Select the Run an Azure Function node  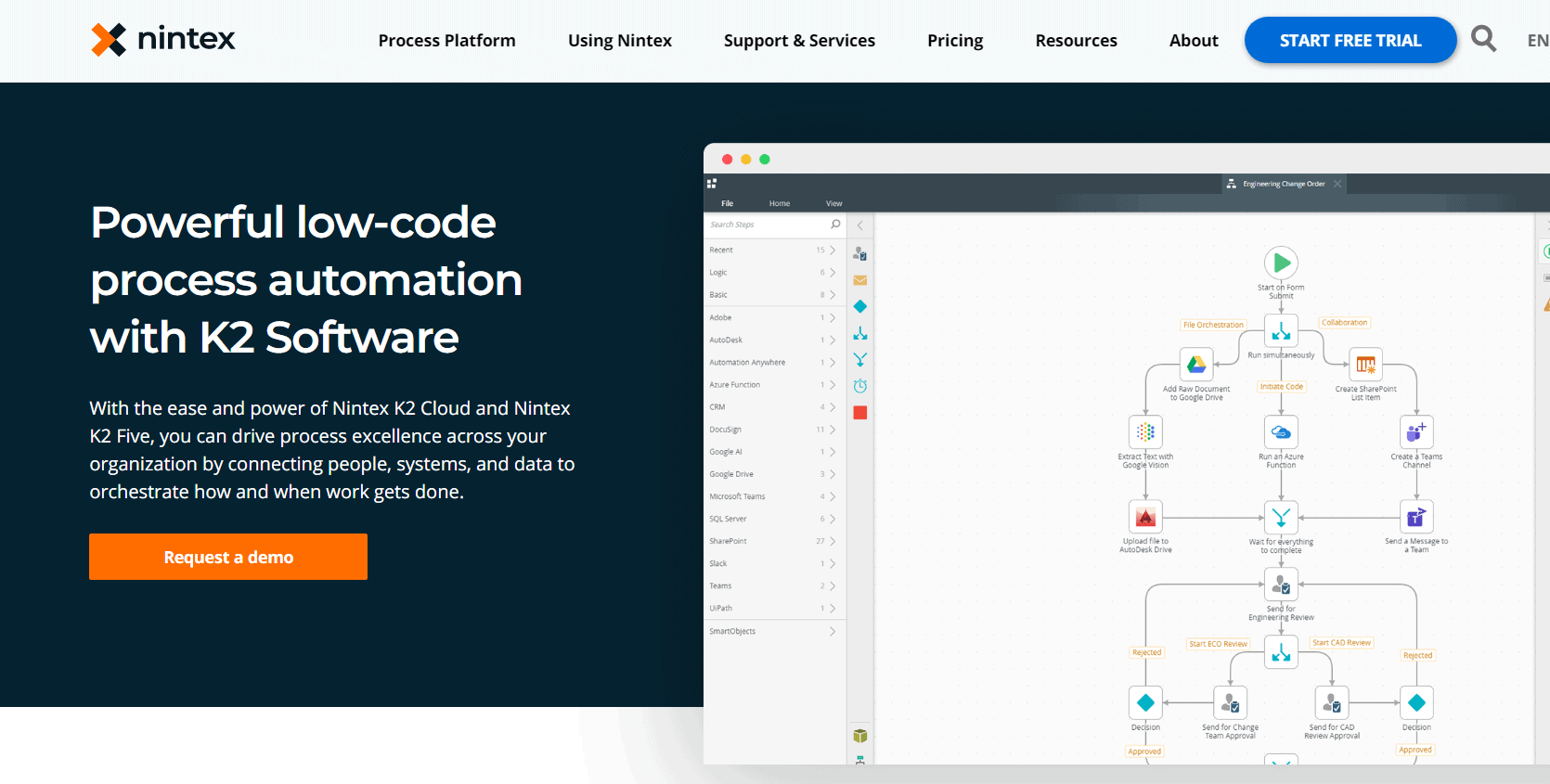pos(1281,432)
